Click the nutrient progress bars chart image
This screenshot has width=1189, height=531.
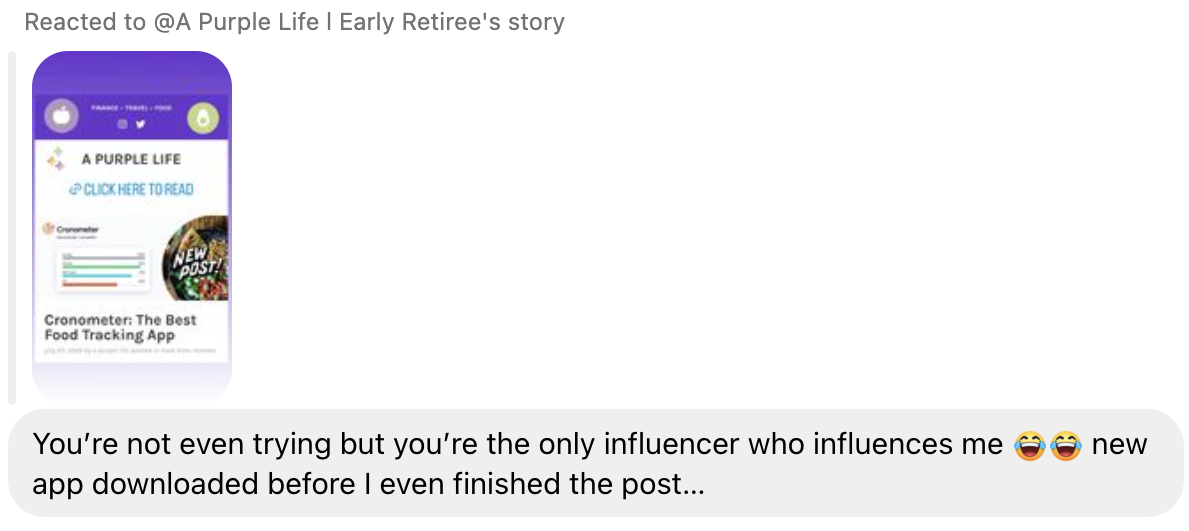(104, 269)
